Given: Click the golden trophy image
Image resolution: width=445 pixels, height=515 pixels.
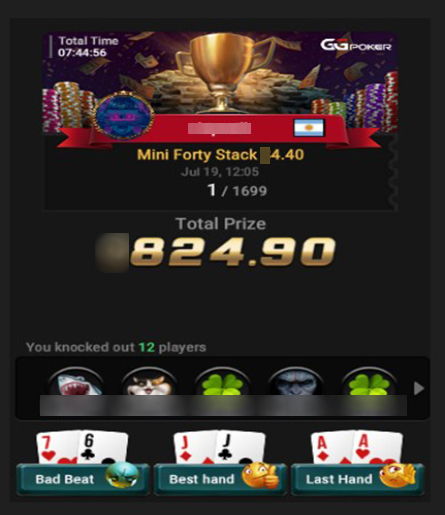Looking at the screenshot, I should [223, 73].
